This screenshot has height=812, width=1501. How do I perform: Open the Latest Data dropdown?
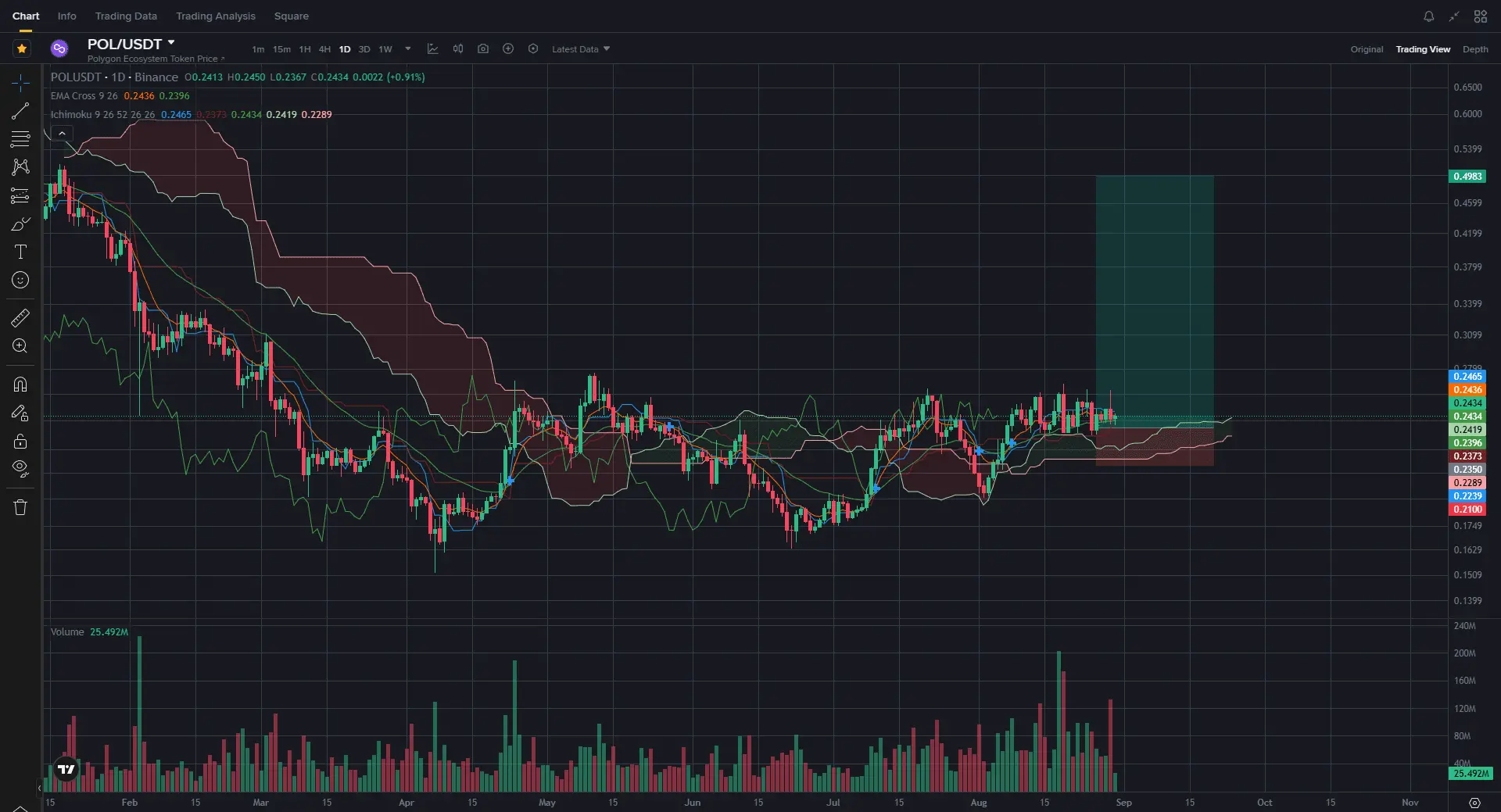click(x=581, y=49)
